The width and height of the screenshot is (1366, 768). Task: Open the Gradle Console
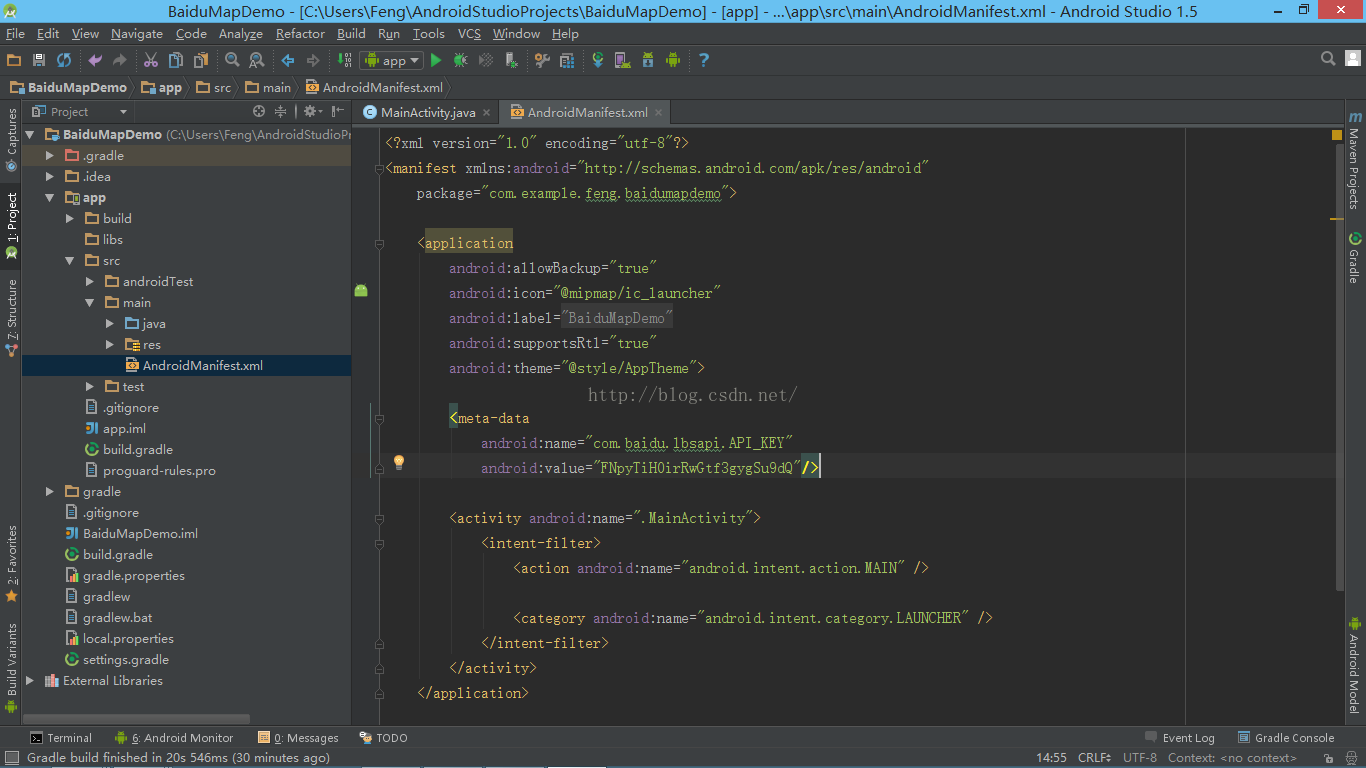click(x=1286, y=738)
